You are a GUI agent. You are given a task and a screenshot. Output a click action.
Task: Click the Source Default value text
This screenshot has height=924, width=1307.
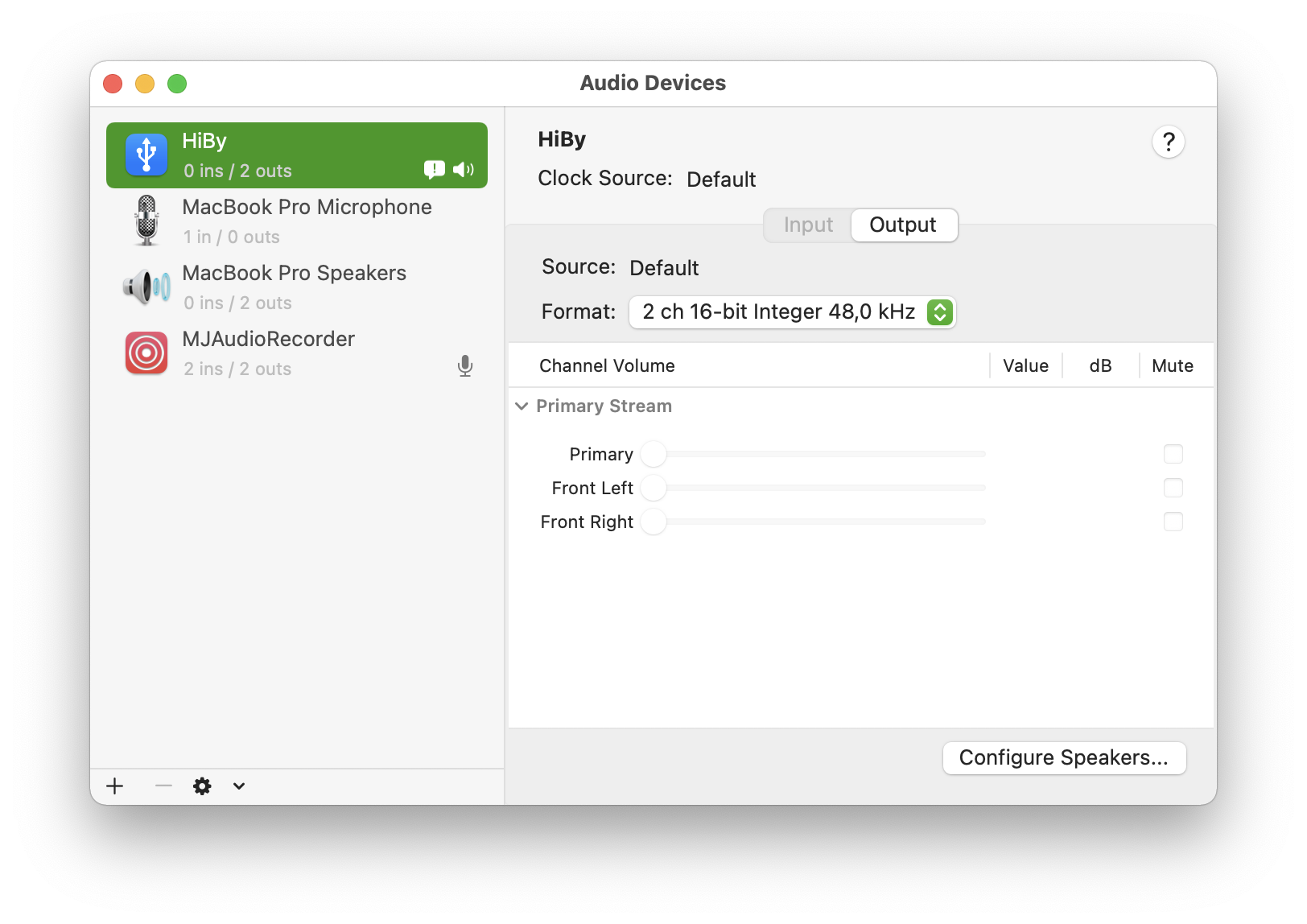[664, 268]
